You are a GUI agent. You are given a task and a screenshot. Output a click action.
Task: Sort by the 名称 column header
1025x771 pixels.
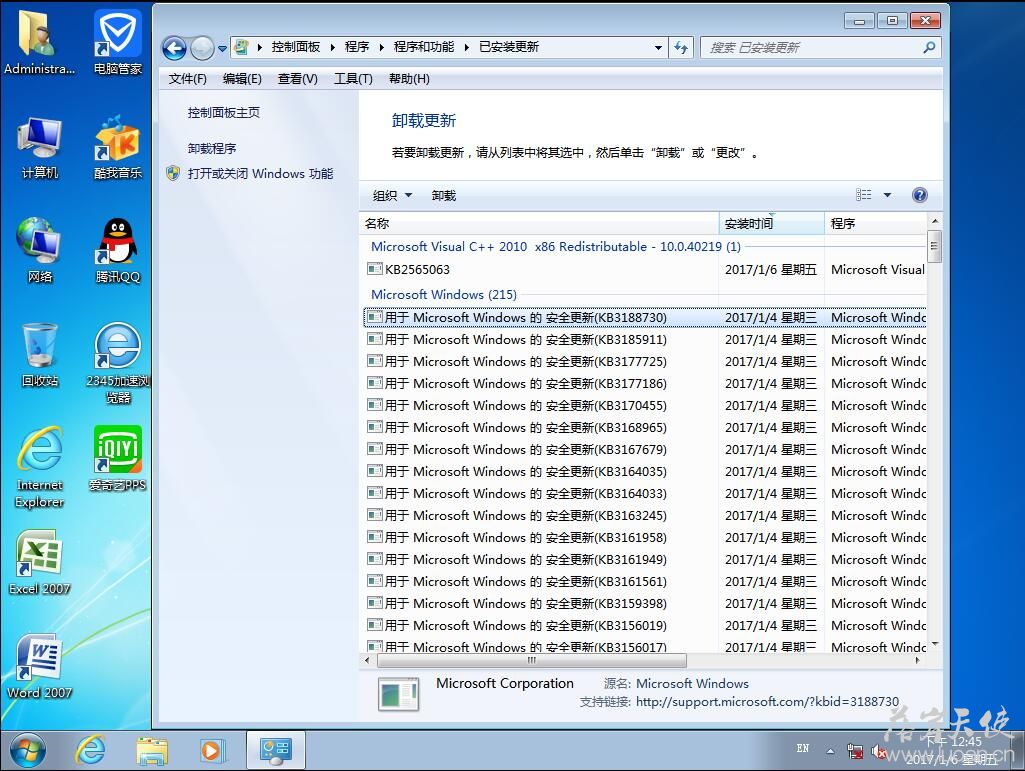click(x=539, y=224)
